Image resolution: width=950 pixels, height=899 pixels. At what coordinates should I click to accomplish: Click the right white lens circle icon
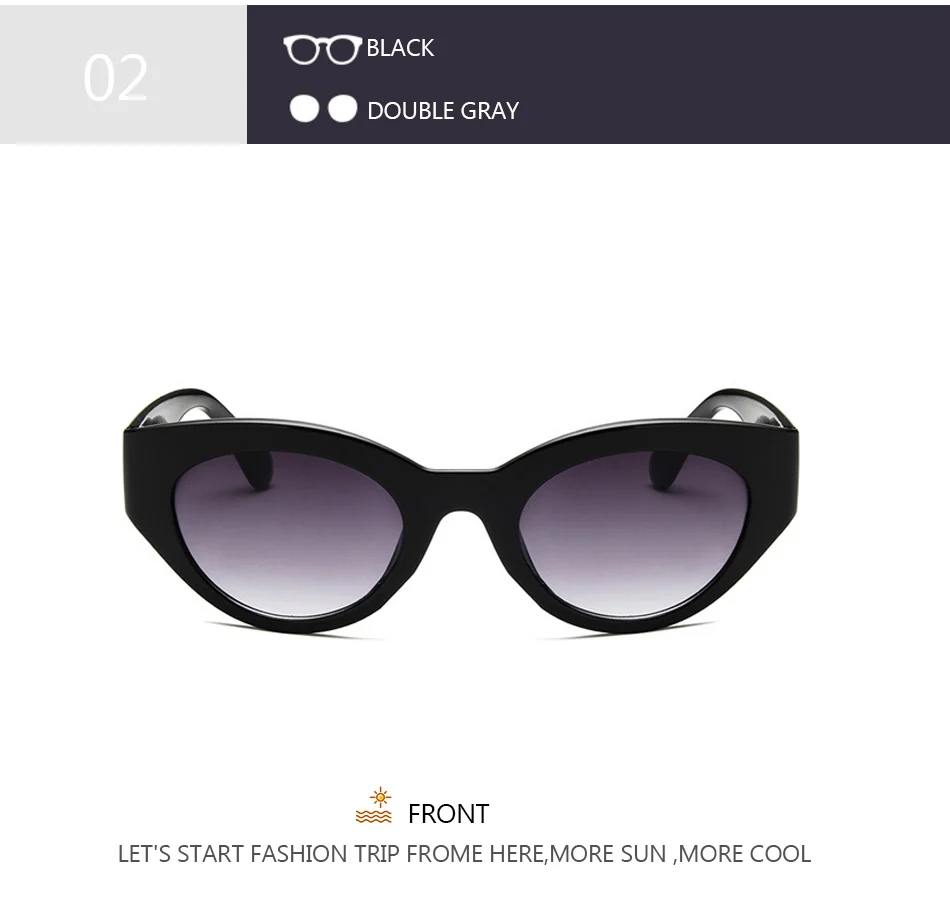tap(342, 109)
